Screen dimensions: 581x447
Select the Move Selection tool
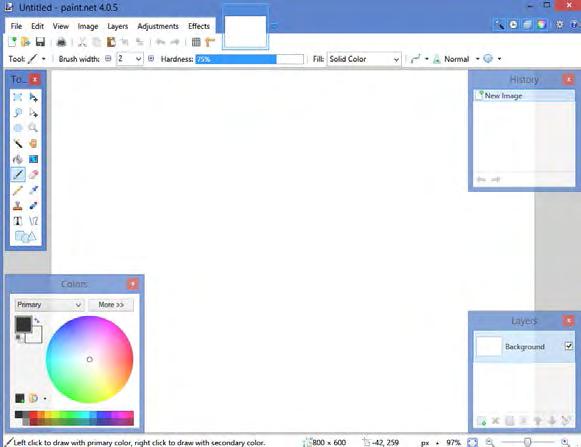click(33, 113)
